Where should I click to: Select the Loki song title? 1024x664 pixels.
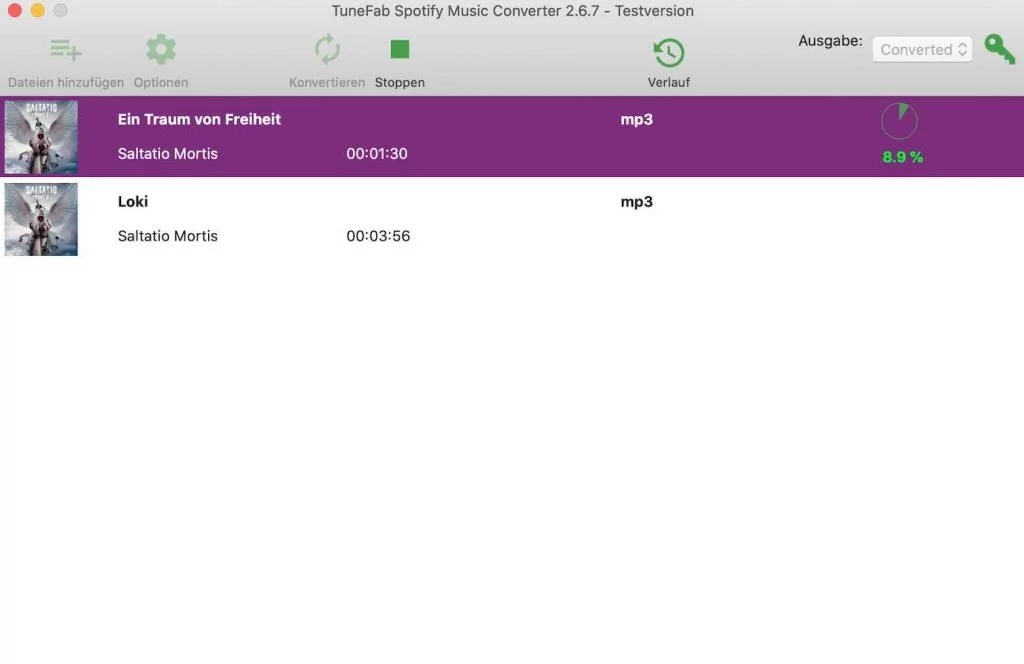point(133,202)
